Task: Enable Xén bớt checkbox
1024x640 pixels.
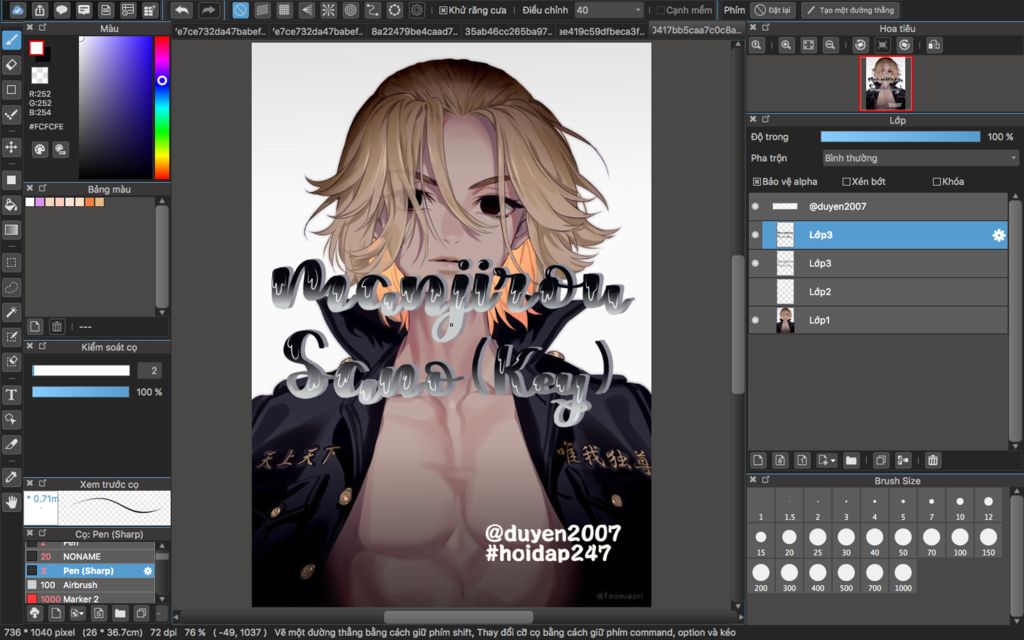Action: [x=846, y=182]
